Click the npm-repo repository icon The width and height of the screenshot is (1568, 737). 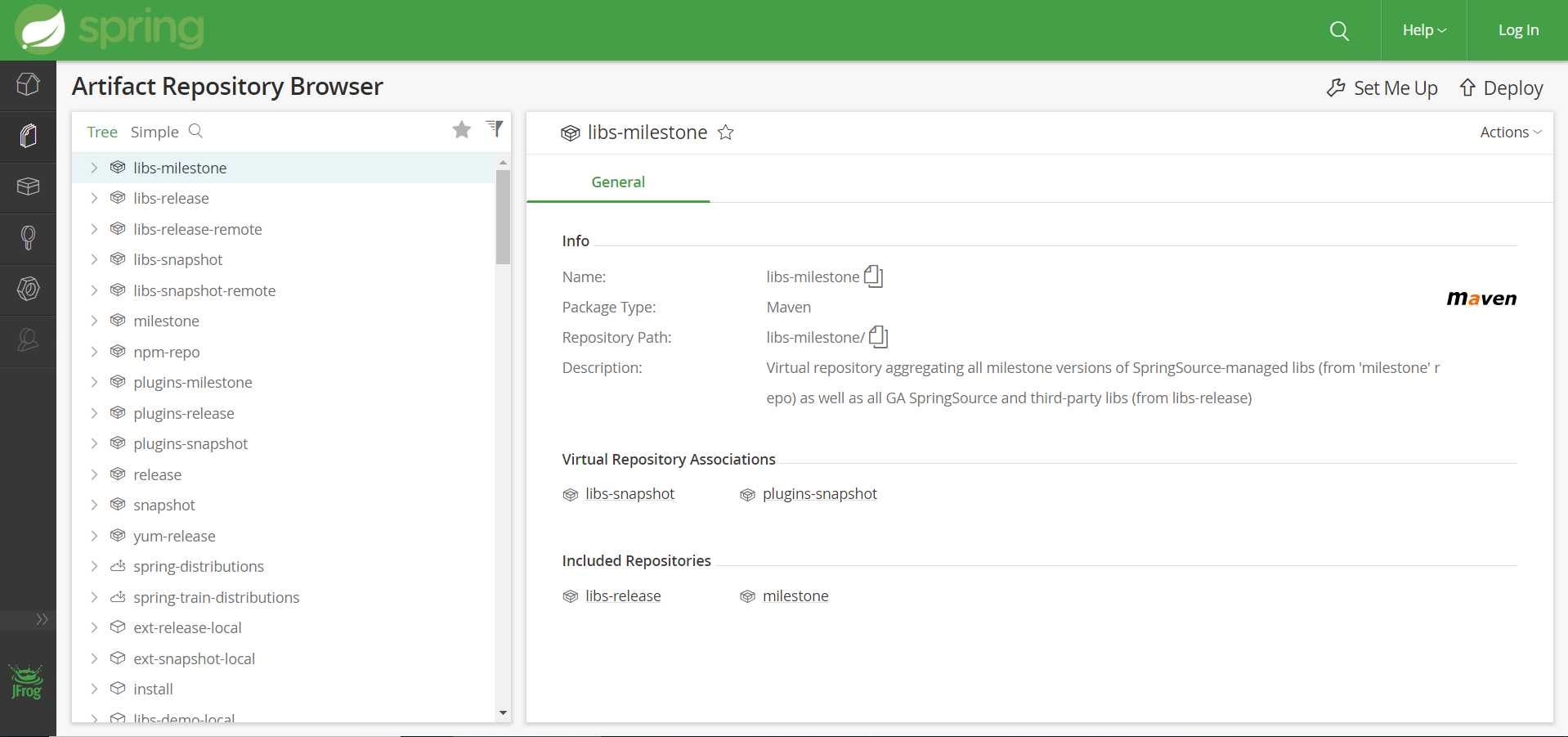coord(118,352)
